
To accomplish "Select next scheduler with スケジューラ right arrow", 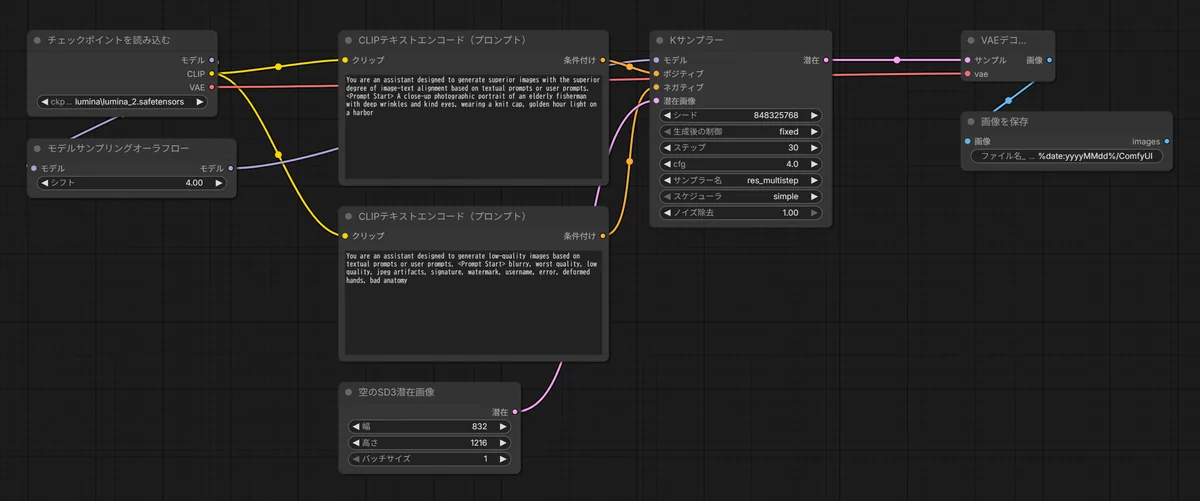I will [814, 196].
